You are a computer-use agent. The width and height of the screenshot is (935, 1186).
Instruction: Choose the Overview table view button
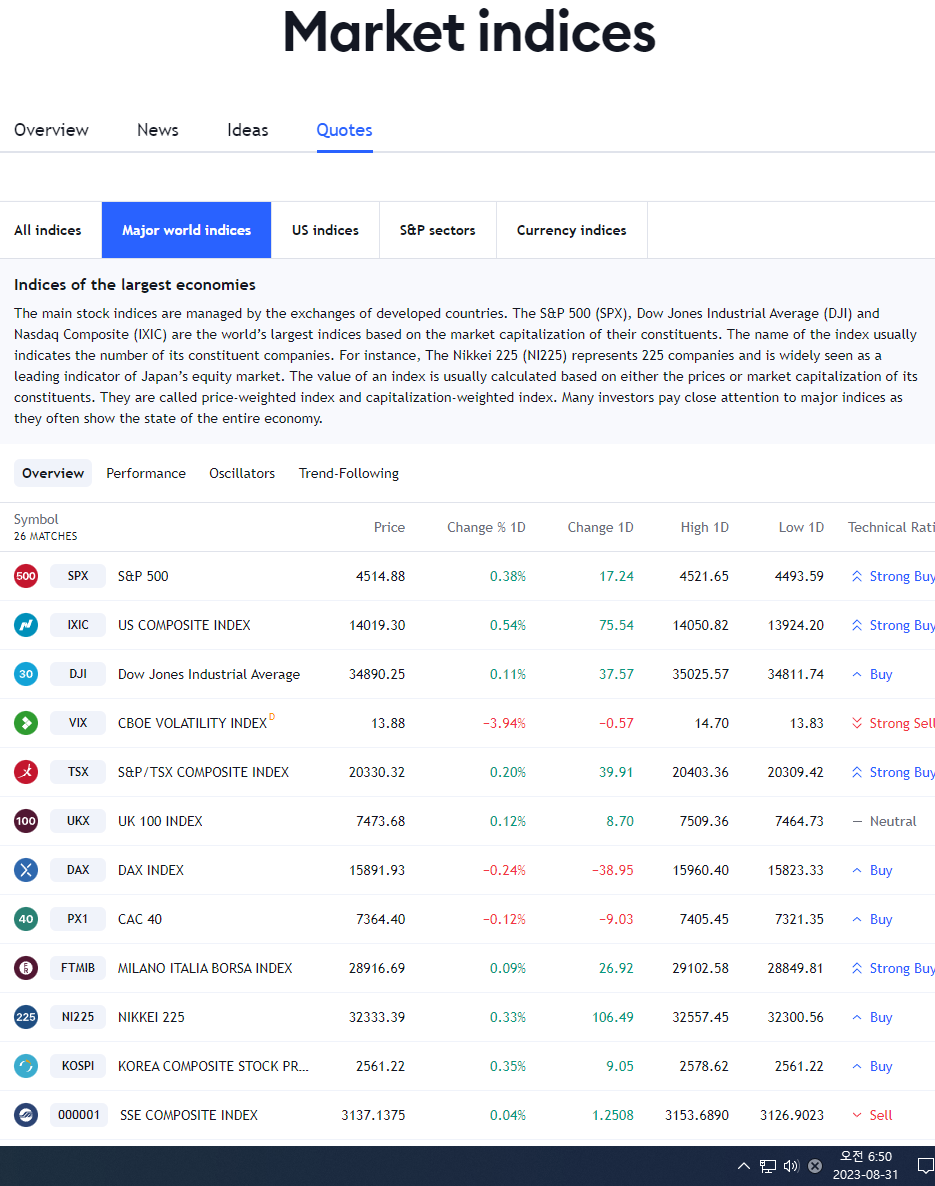[x=53, y=473]
